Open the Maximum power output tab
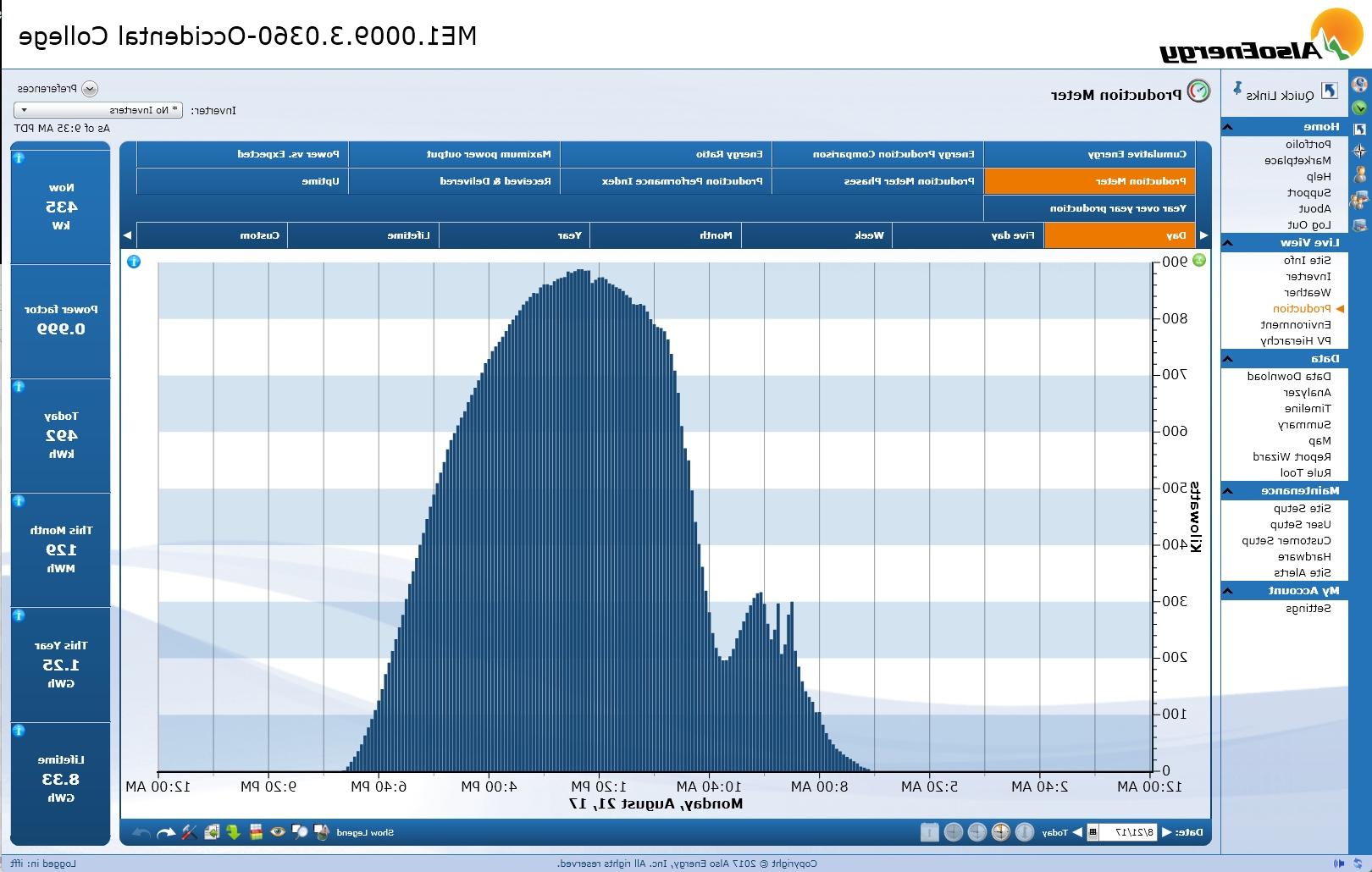The height and width of the screenshot is (872, 1372). pyautogui.click(x=454, y=154)
